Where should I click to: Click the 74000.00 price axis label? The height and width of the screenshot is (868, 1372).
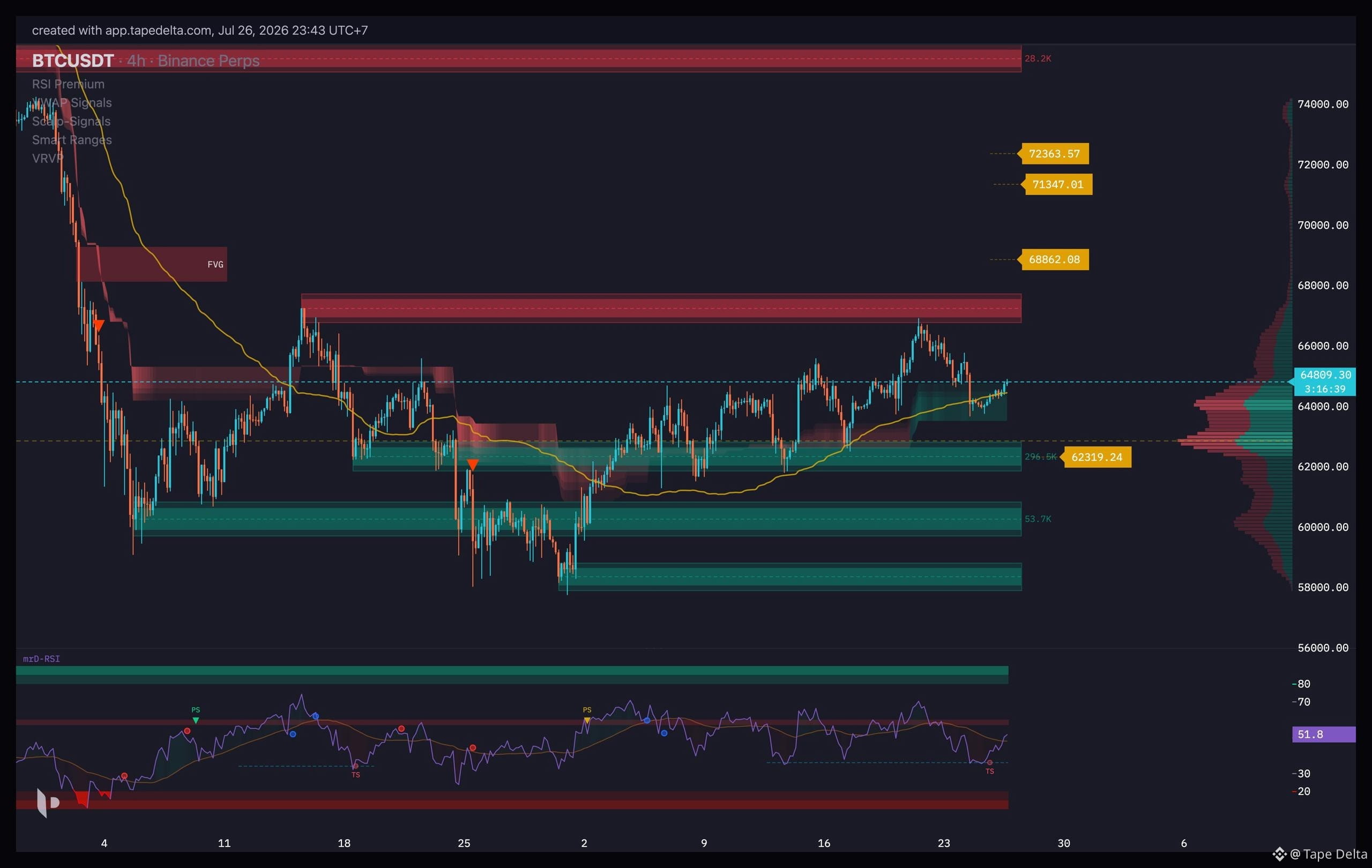tap(1323, 104)
